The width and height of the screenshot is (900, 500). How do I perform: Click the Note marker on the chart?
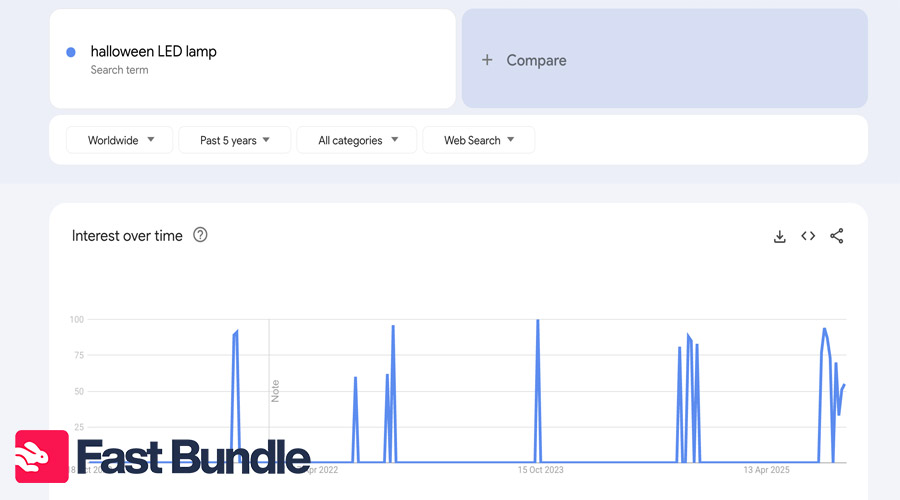pyautogui.click(x=276, y=391)
